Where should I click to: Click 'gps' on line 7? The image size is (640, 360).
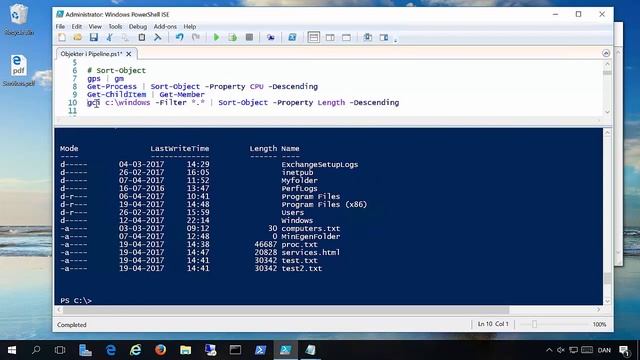pyautogui.click(x=94, y=78)
